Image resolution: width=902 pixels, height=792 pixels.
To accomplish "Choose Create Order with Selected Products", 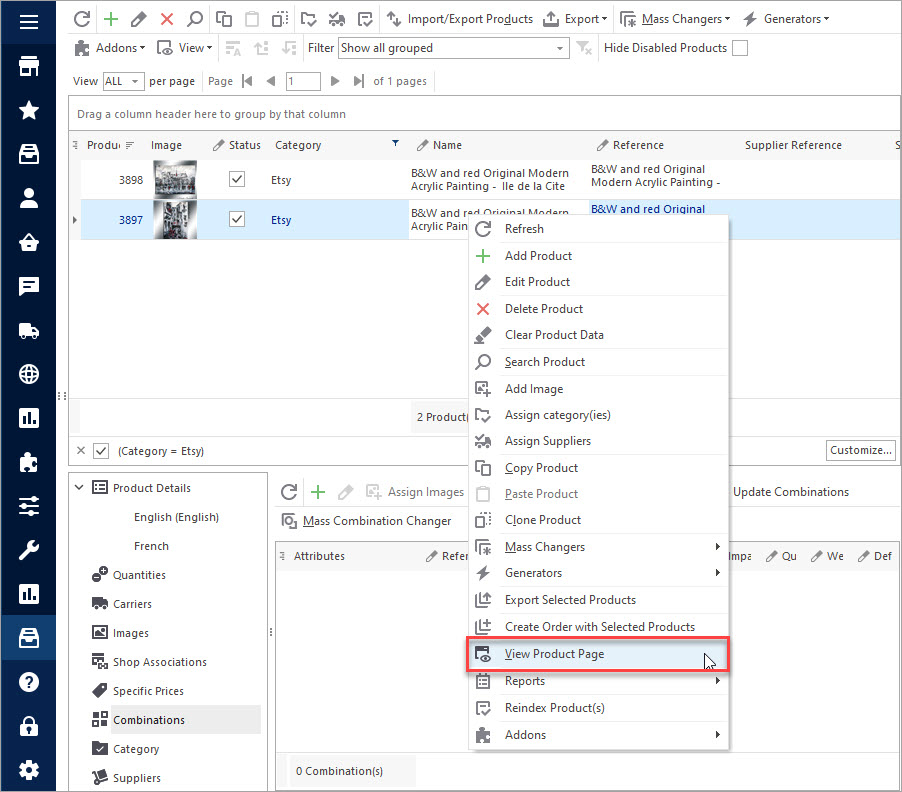I will tap(598, 627).
